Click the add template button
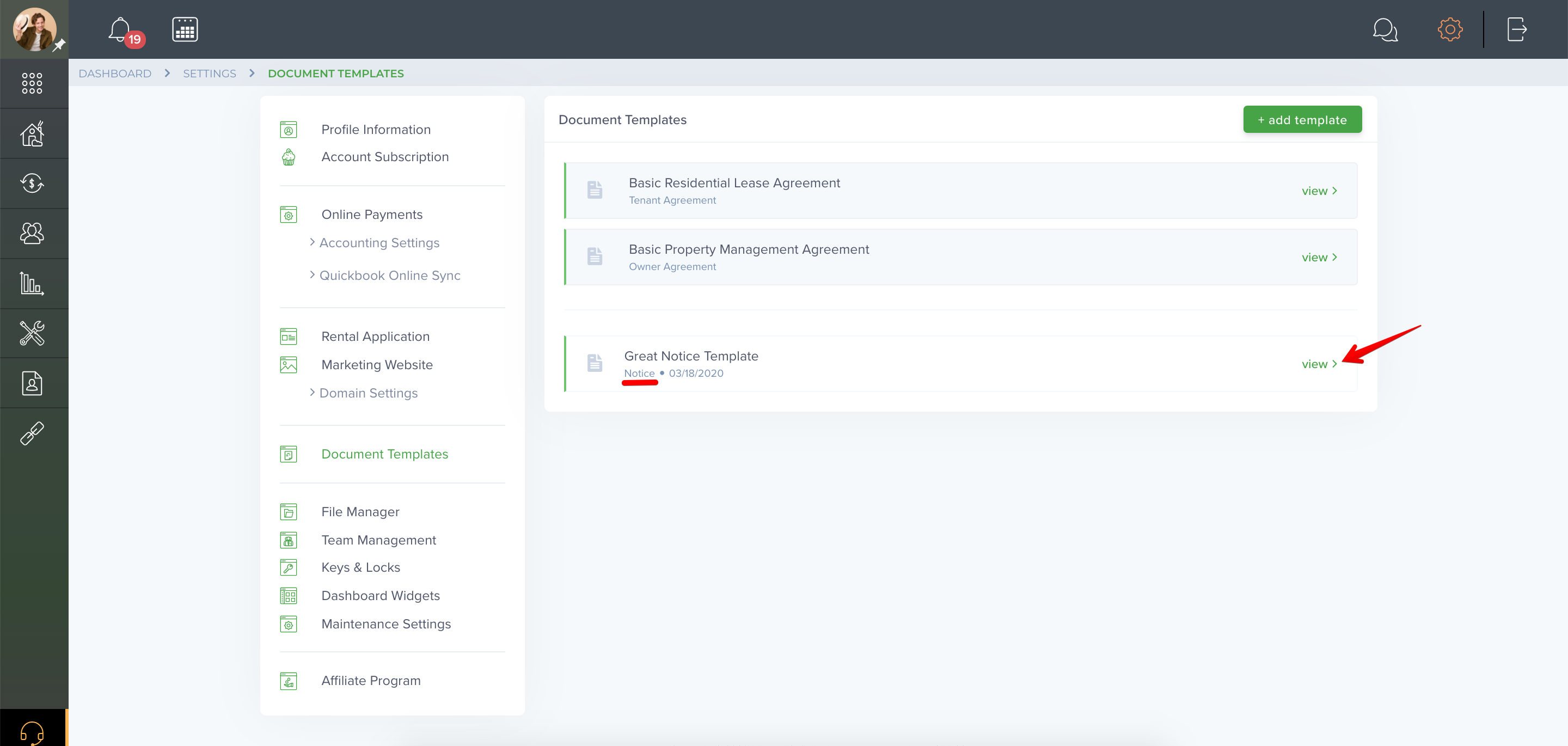The width and height of the screenshot is (1568, 746). click(x=1302, y=120)
